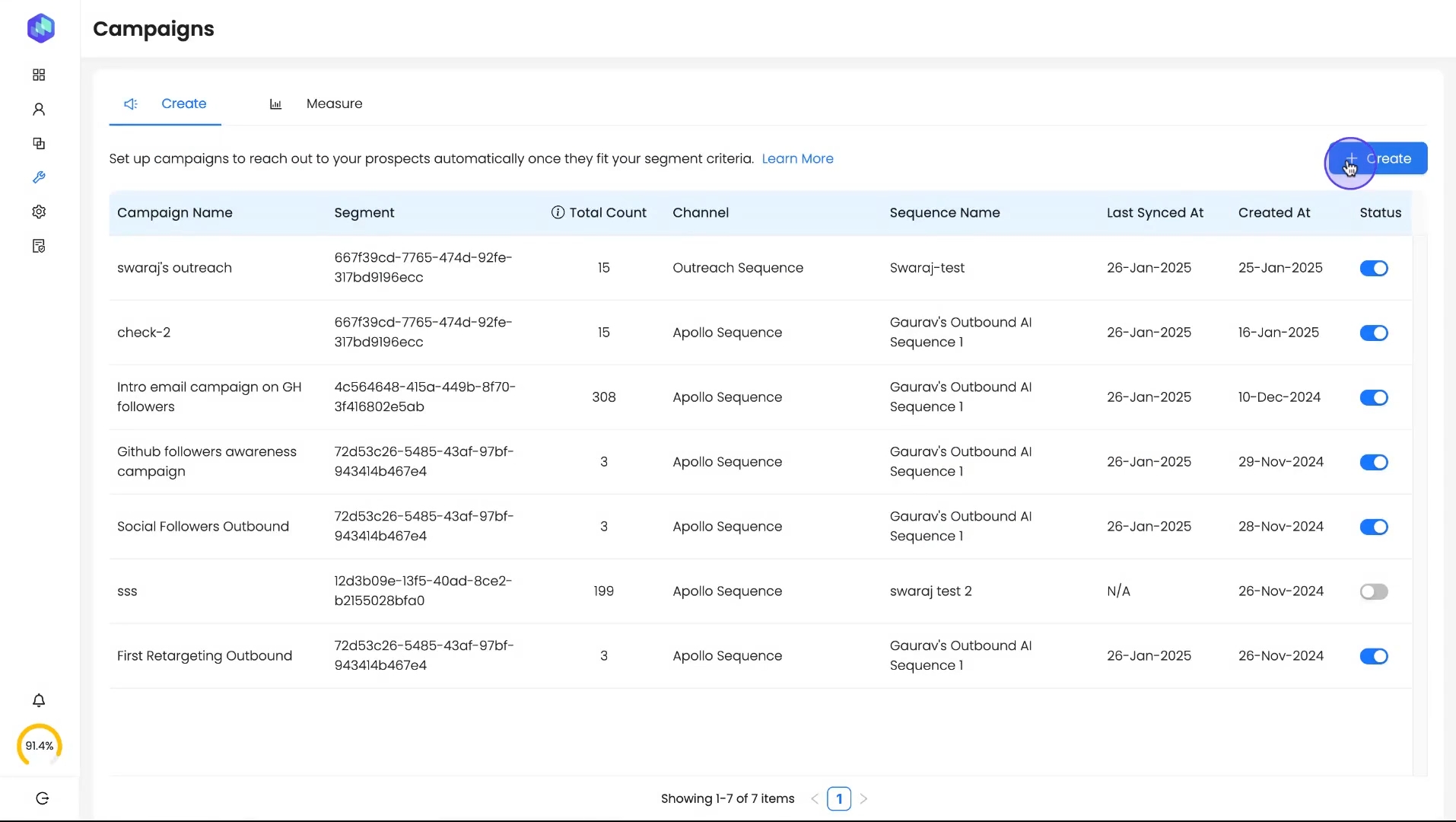Click the app logo in sidebar

pyautogui.click(x=41, y=28)
